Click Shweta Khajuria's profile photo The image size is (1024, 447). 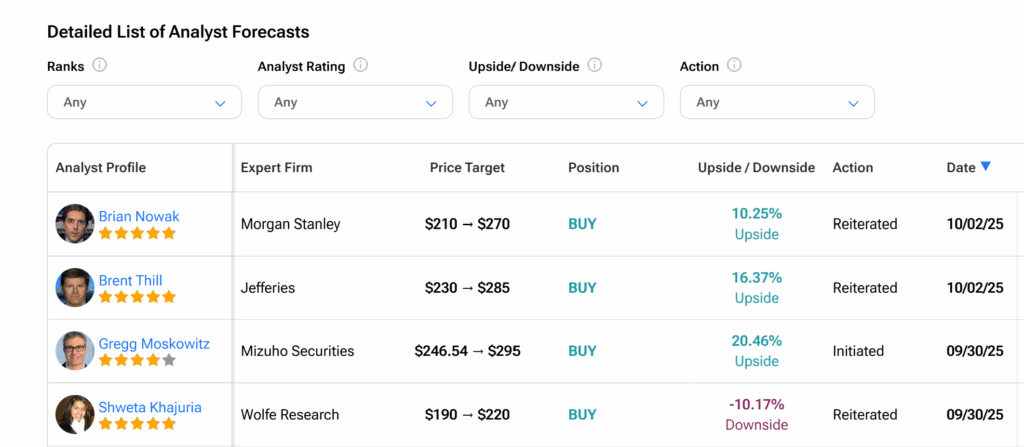(x=75, y=414)
